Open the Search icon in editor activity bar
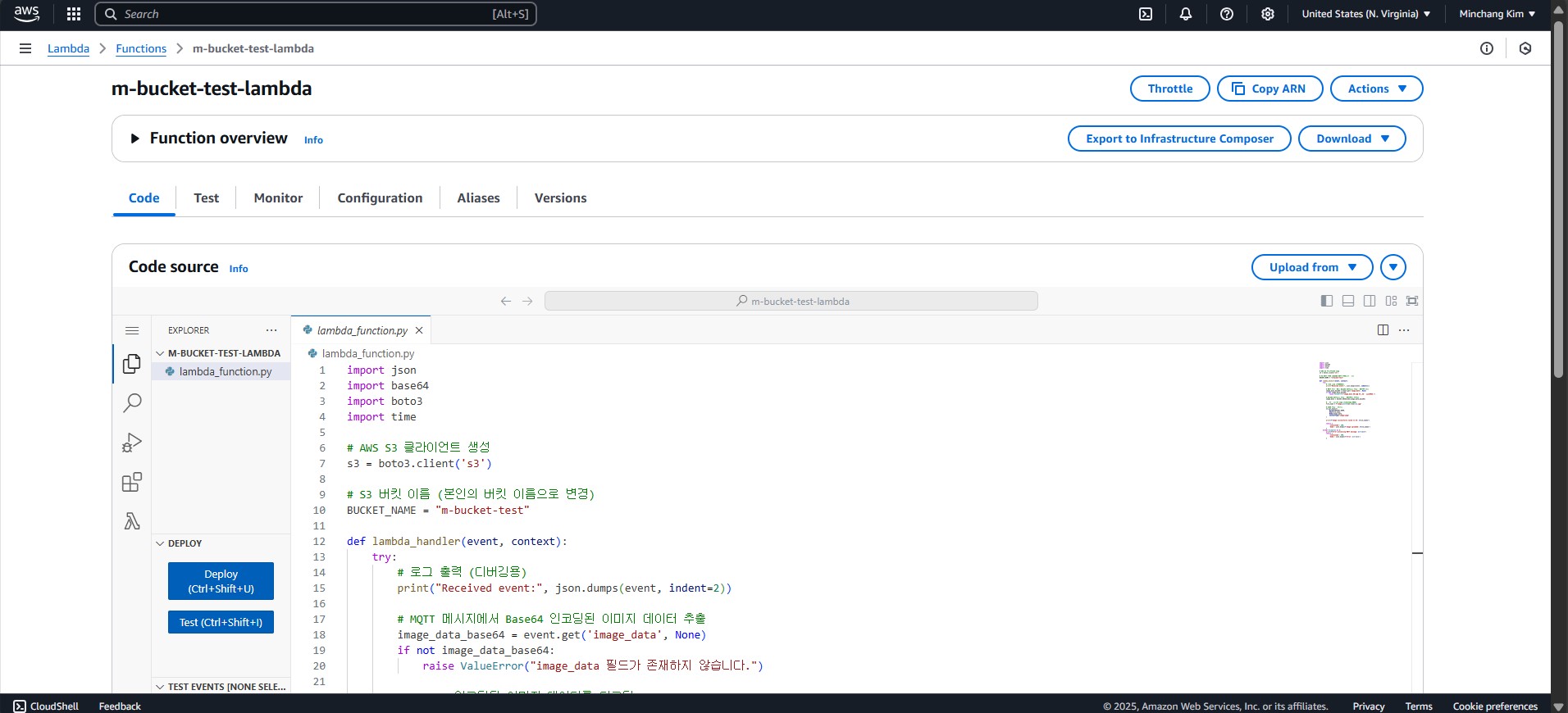 (x=132, y=403)
